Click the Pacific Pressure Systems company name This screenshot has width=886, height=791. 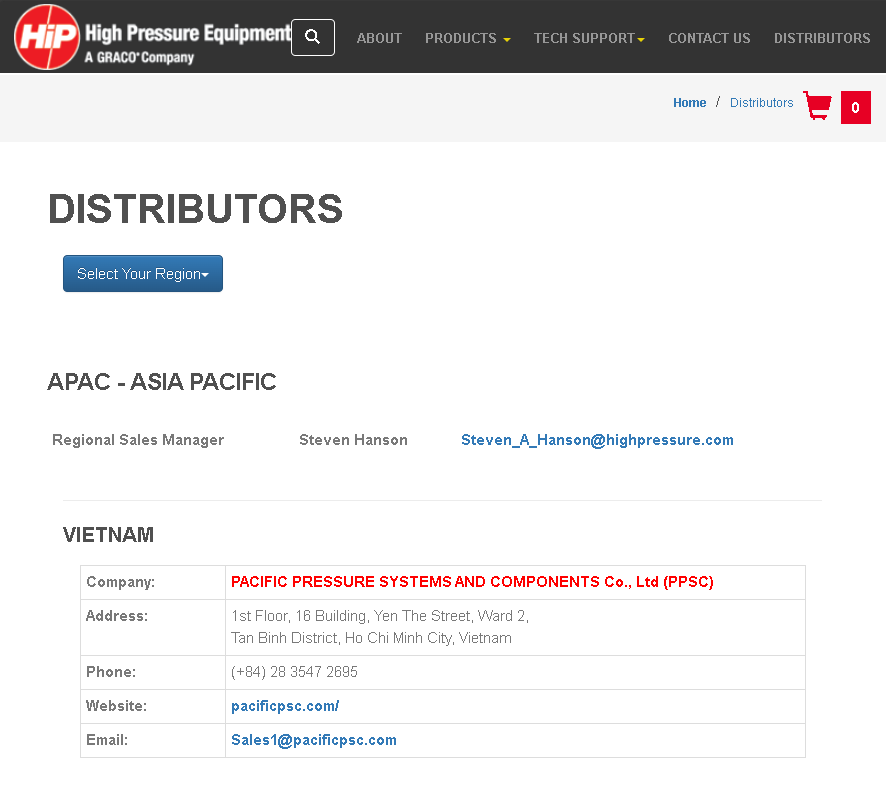472,582
